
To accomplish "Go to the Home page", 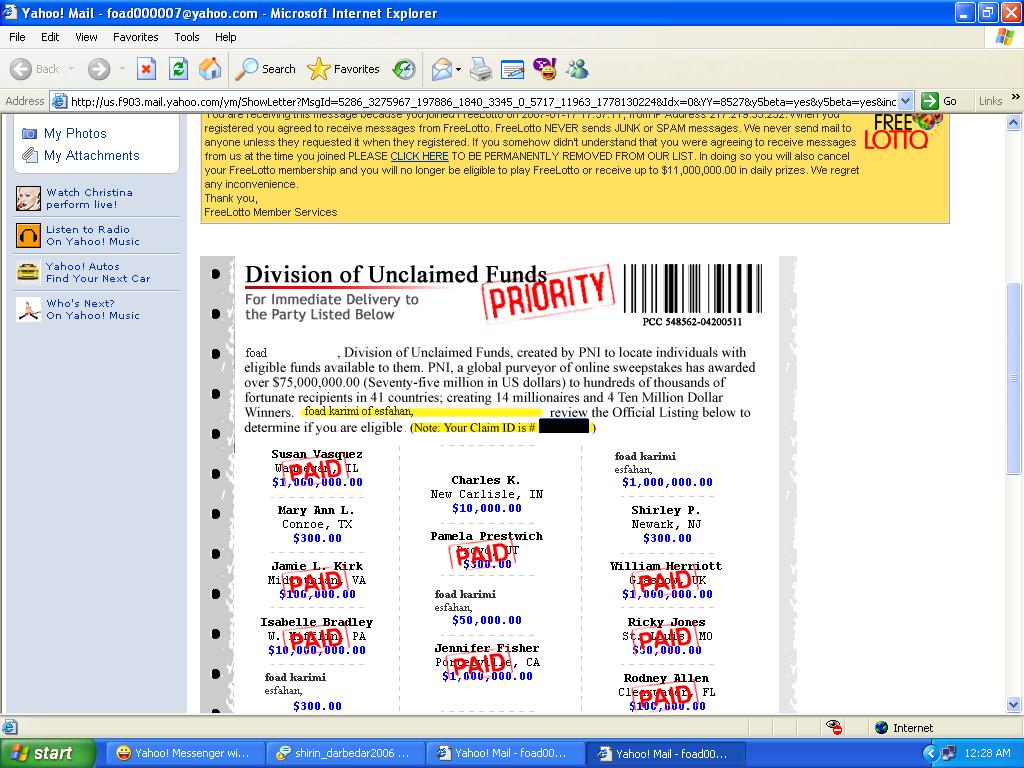I will pos(210,69).
